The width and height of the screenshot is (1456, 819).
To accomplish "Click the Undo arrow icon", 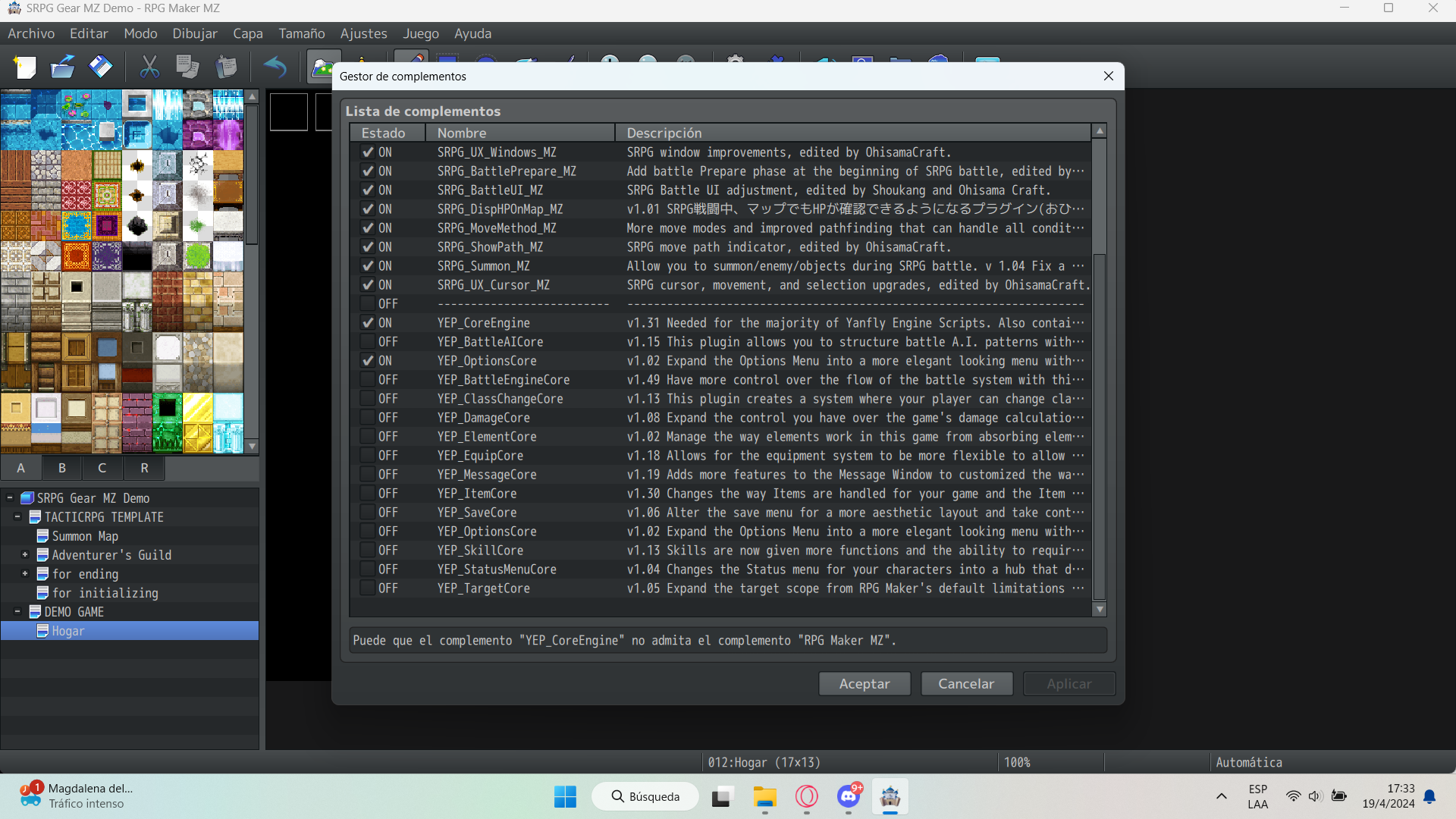I will [x=275, y=67].
